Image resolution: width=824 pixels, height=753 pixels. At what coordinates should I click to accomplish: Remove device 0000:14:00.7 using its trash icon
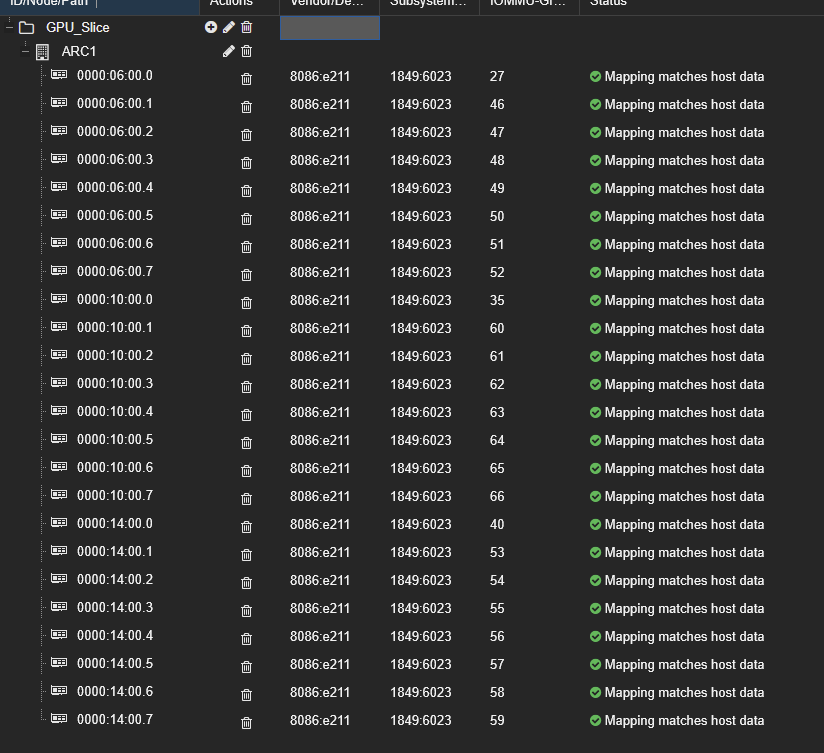247,723
